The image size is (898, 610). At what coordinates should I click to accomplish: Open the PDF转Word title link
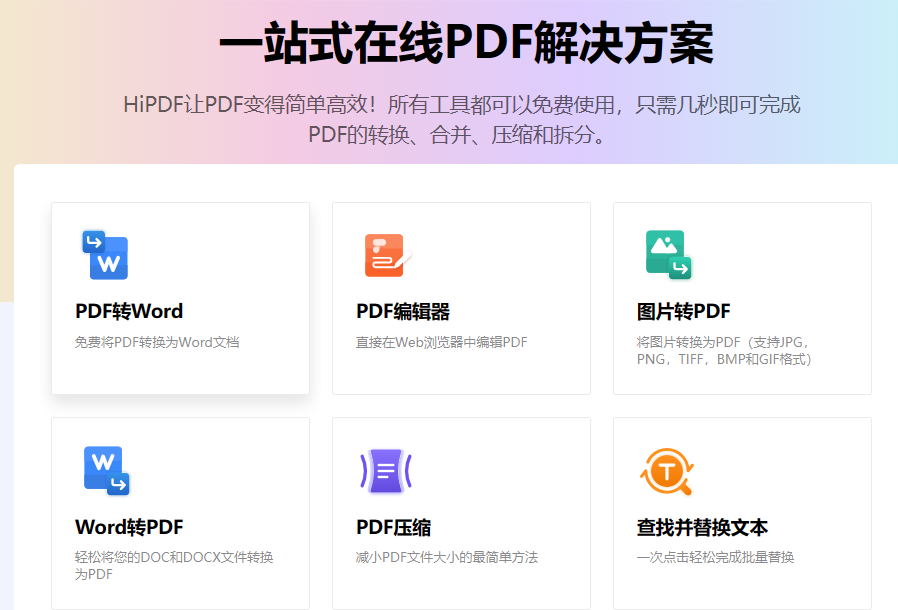(x=130, y=311)
